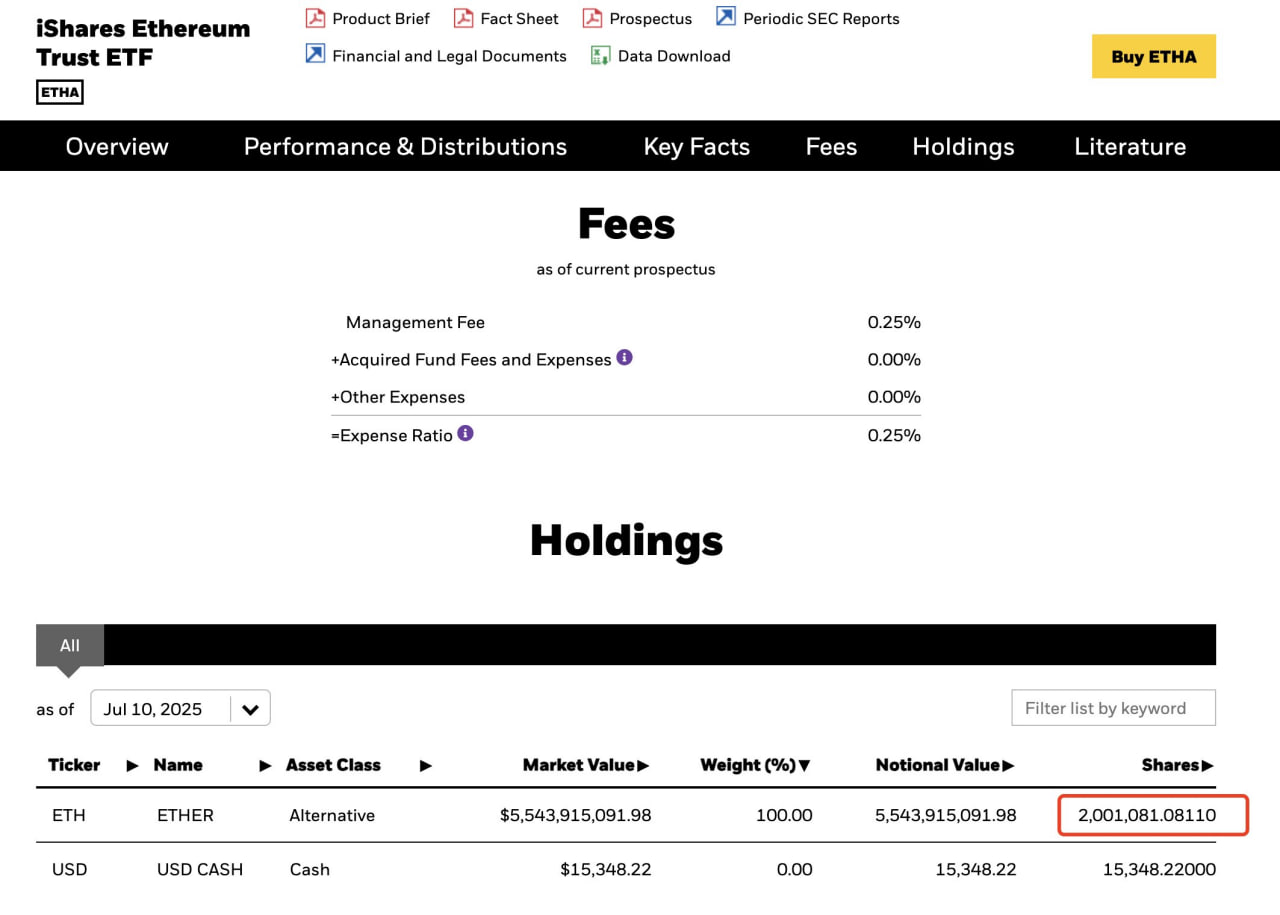
Task: Click the iShares Ethereum Trust ETF title
Action: point(143,42)
